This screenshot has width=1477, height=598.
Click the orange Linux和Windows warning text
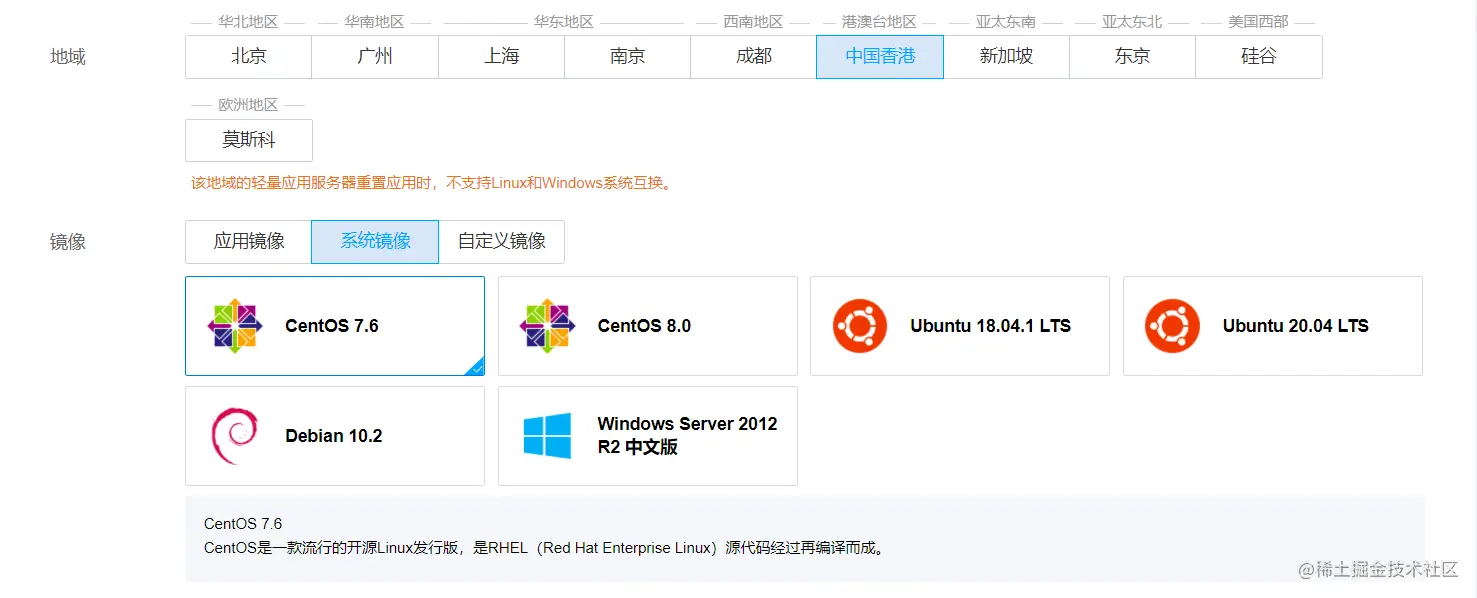(431, 183)
